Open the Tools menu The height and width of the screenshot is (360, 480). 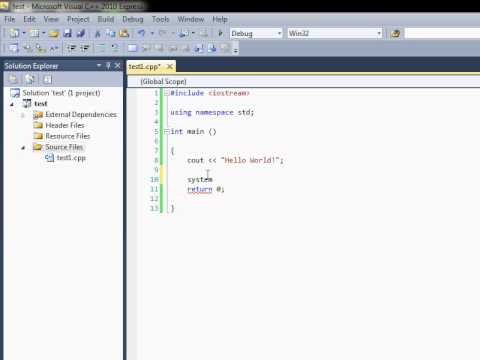[160, 19]
